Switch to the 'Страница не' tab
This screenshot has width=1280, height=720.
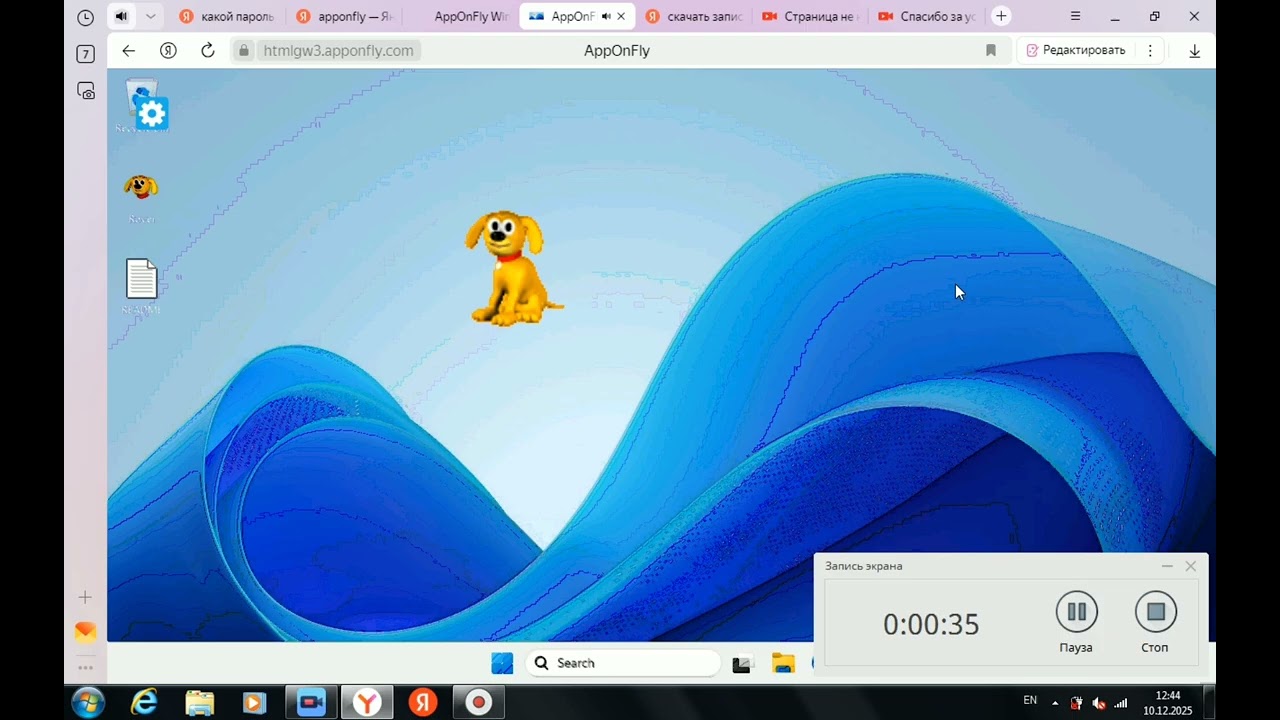(x=811, y=16)
